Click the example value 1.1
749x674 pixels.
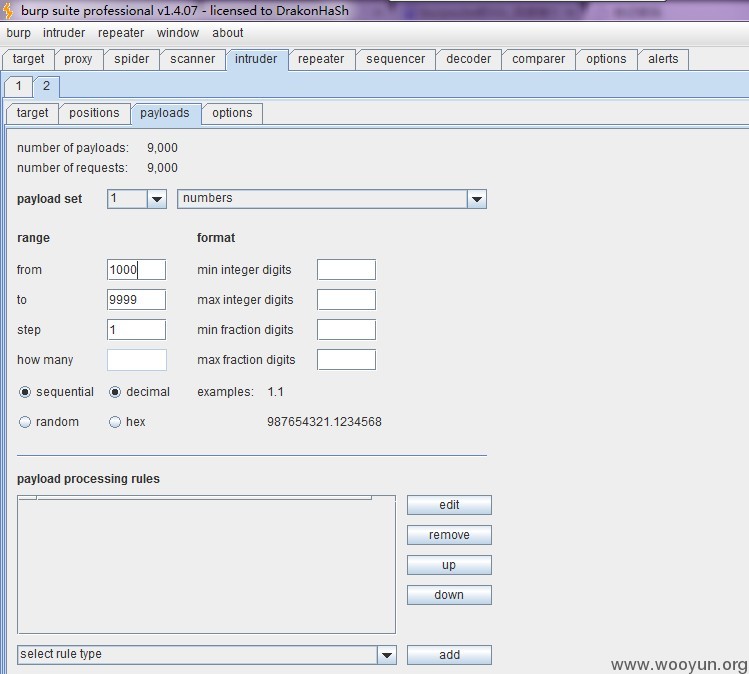coord(276,392)
